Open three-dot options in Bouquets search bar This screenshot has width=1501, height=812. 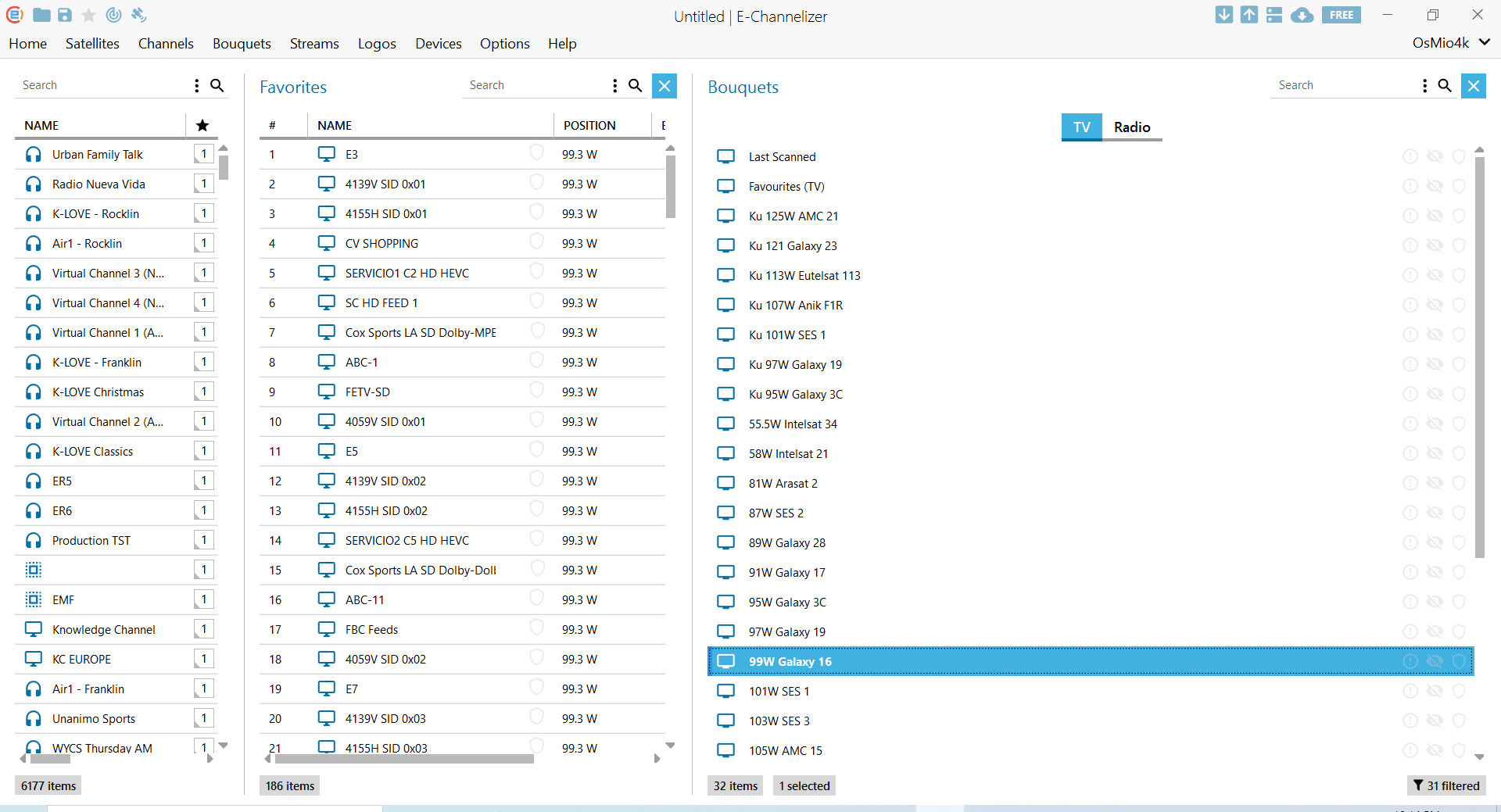tap(1424, 86)
